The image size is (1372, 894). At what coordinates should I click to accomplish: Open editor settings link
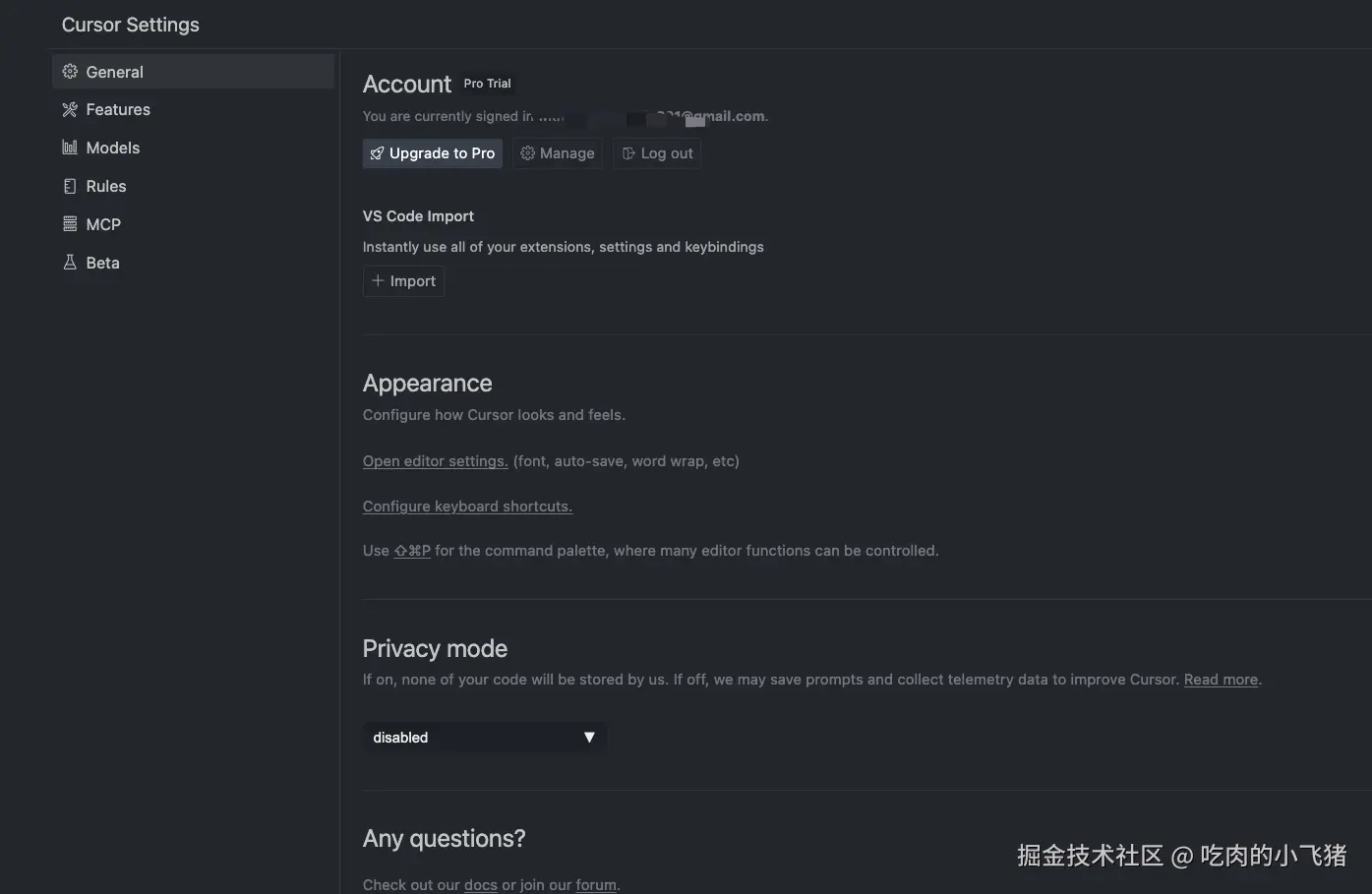[x=435, y=461]
